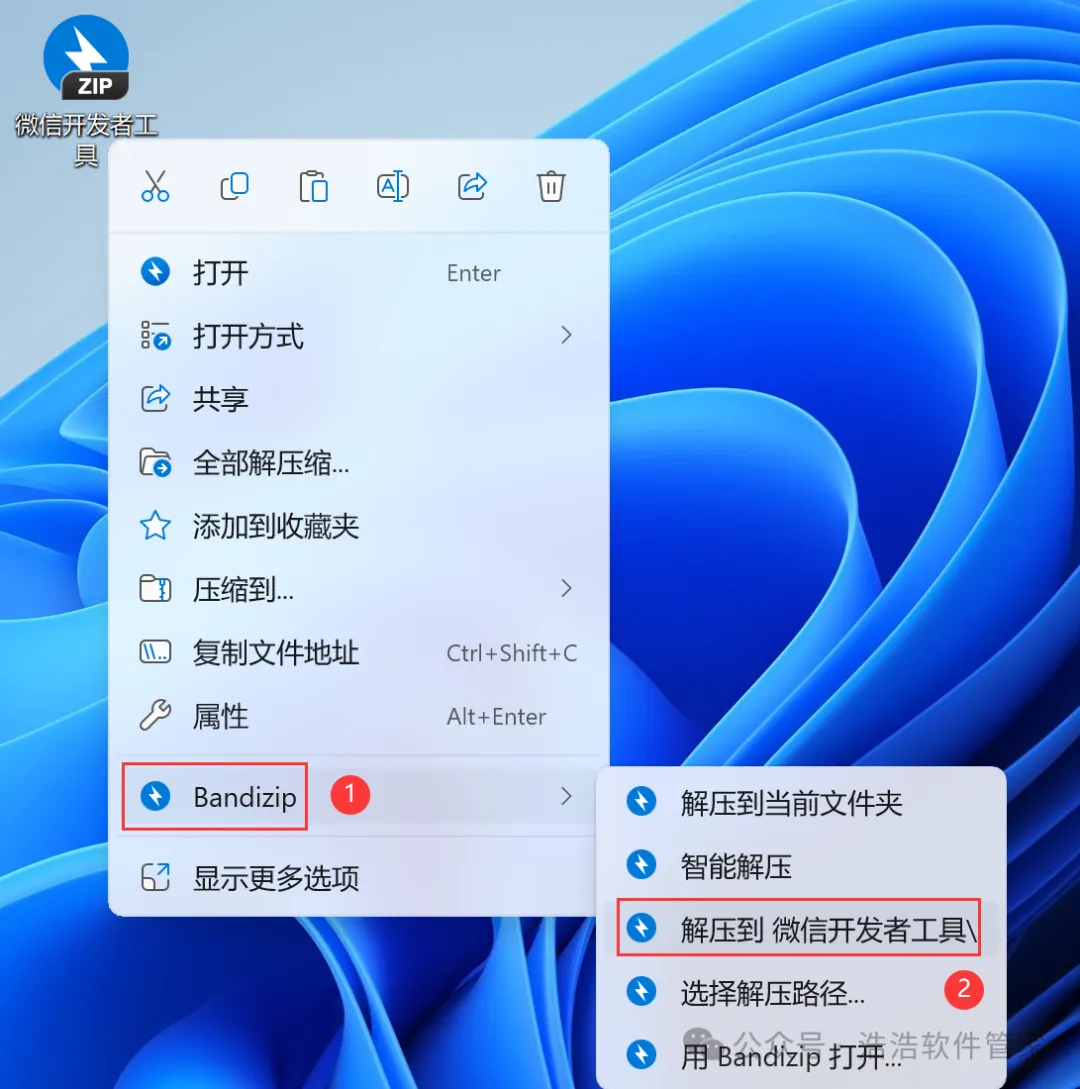Click the Enter shortcut text beside 打开
The height and width of the screenshot is (1089, 1080).
tap(474, 274)
